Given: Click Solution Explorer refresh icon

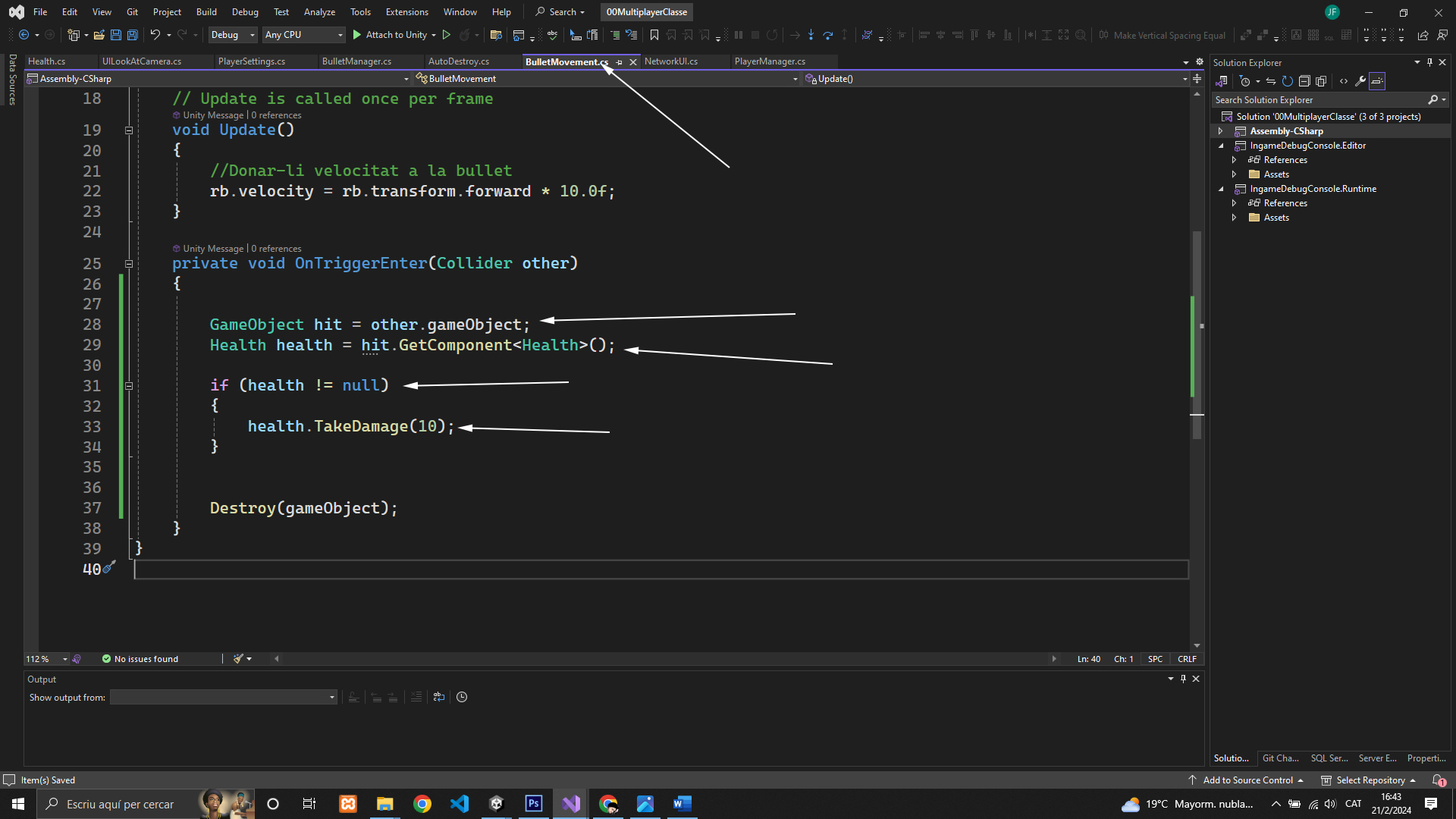Looking at the screenshot, I should pos(1288,81).
